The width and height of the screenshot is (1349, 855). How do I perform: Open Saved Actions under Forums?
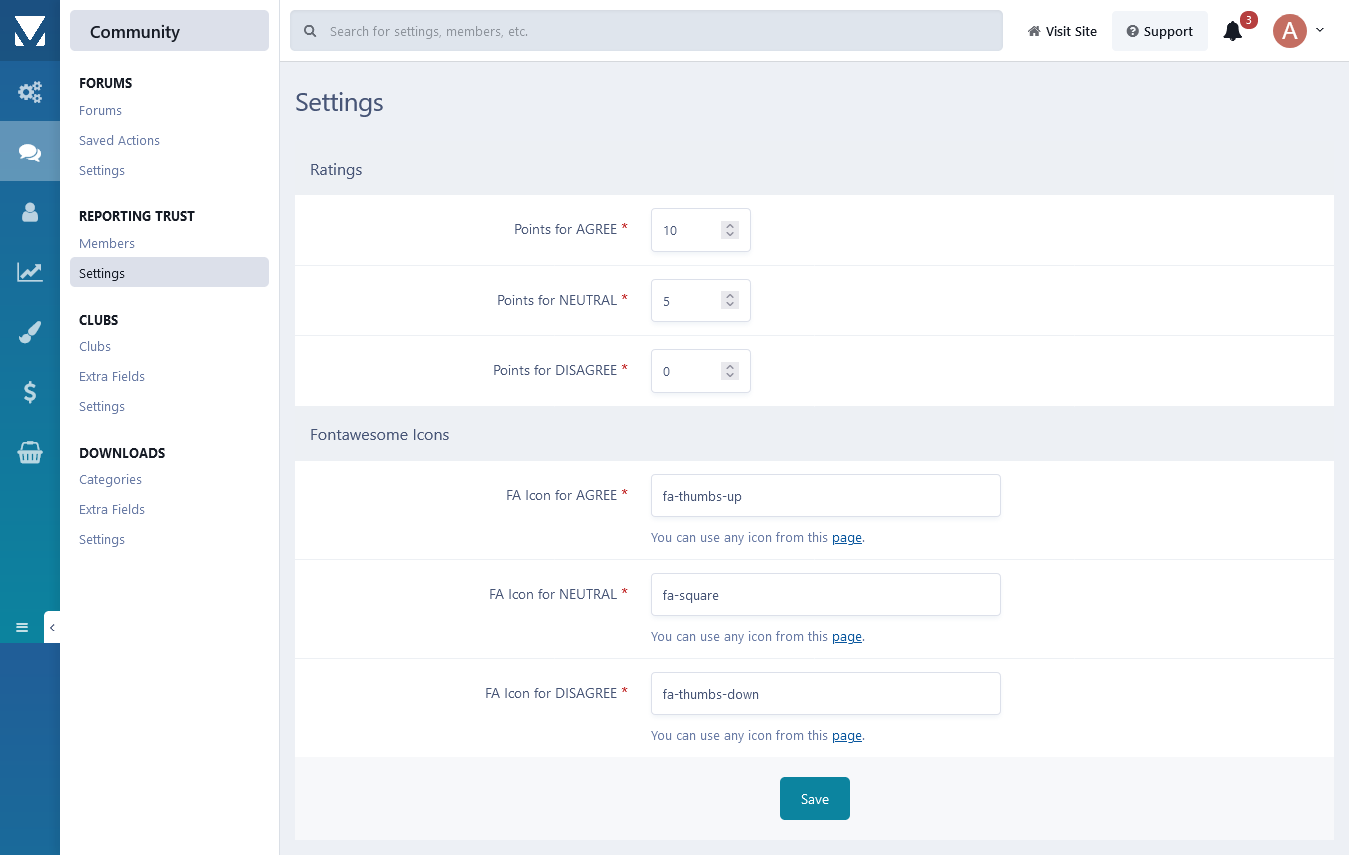[119, 140]
